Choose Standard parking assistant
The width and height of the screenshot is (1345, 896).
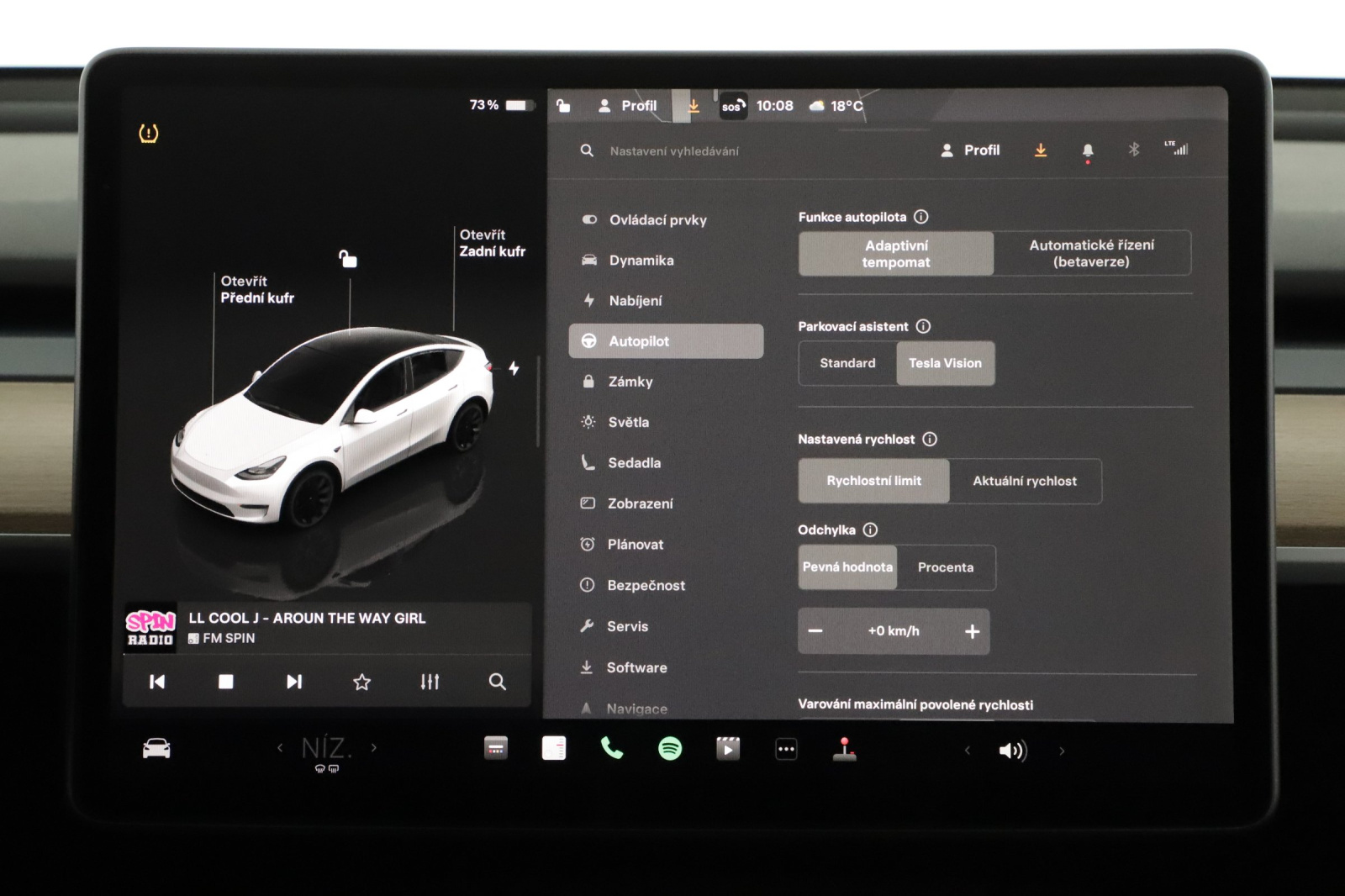pyautogui.click(x=847, y=363)
